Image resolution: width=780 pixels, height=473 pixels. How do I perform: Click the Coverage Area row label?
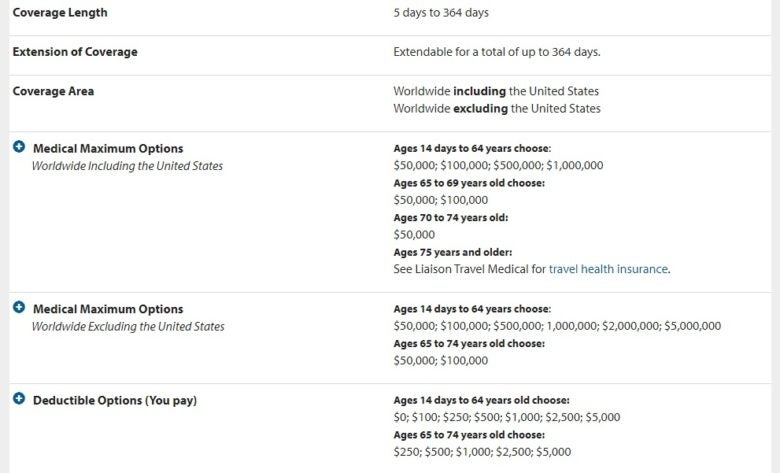(52, 91)
